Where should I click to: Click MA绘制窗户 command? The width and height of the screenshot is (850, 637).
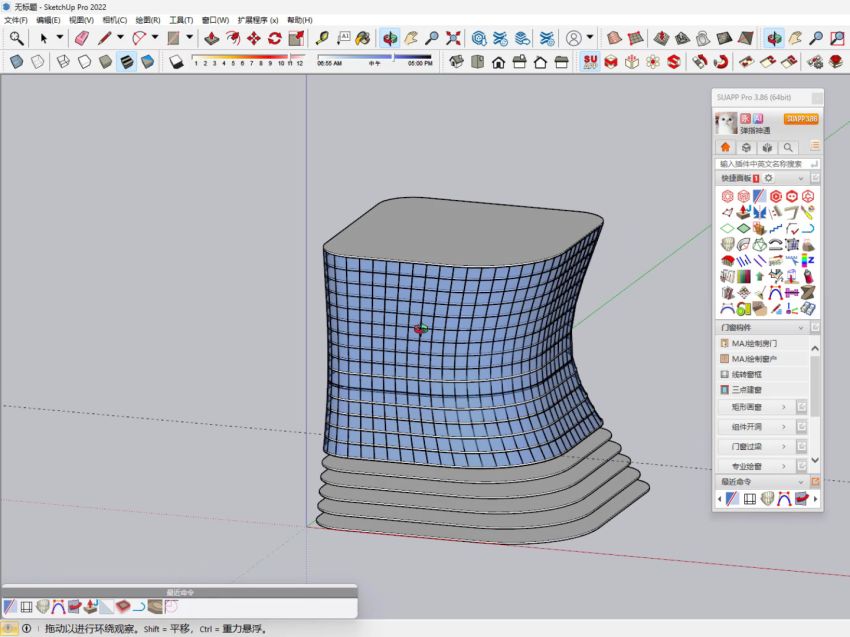tap(754, 359)
